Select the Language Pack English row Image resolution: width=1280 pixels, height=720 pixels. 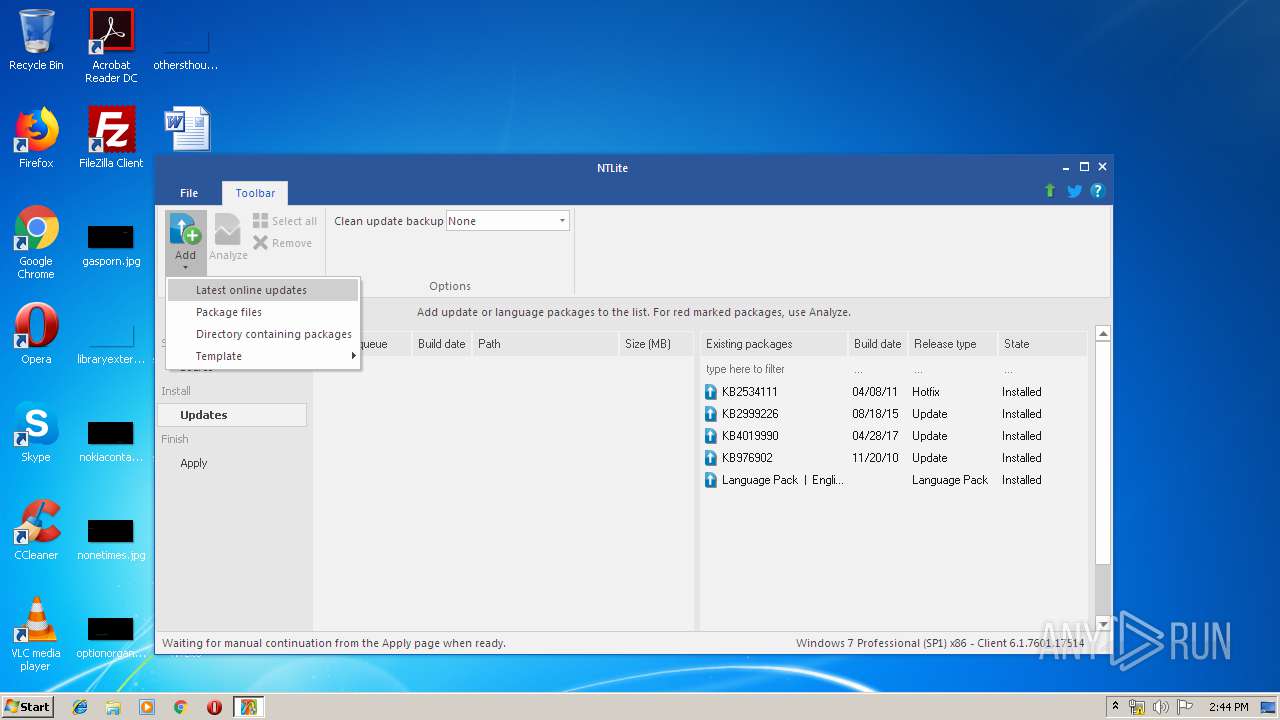(x=893, y=480)
